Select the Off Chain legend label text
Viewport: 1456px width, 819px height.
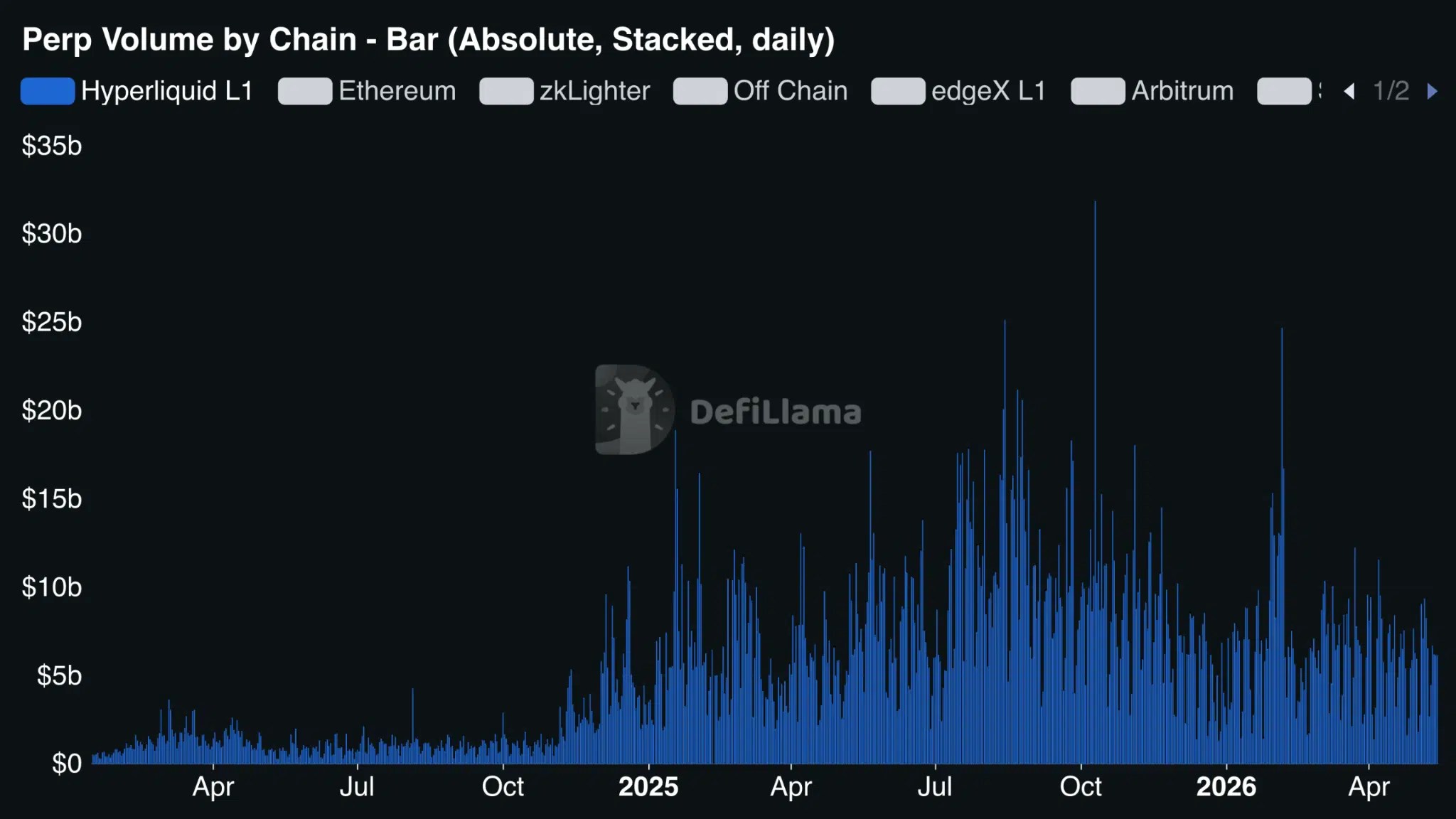coord(791,91)
